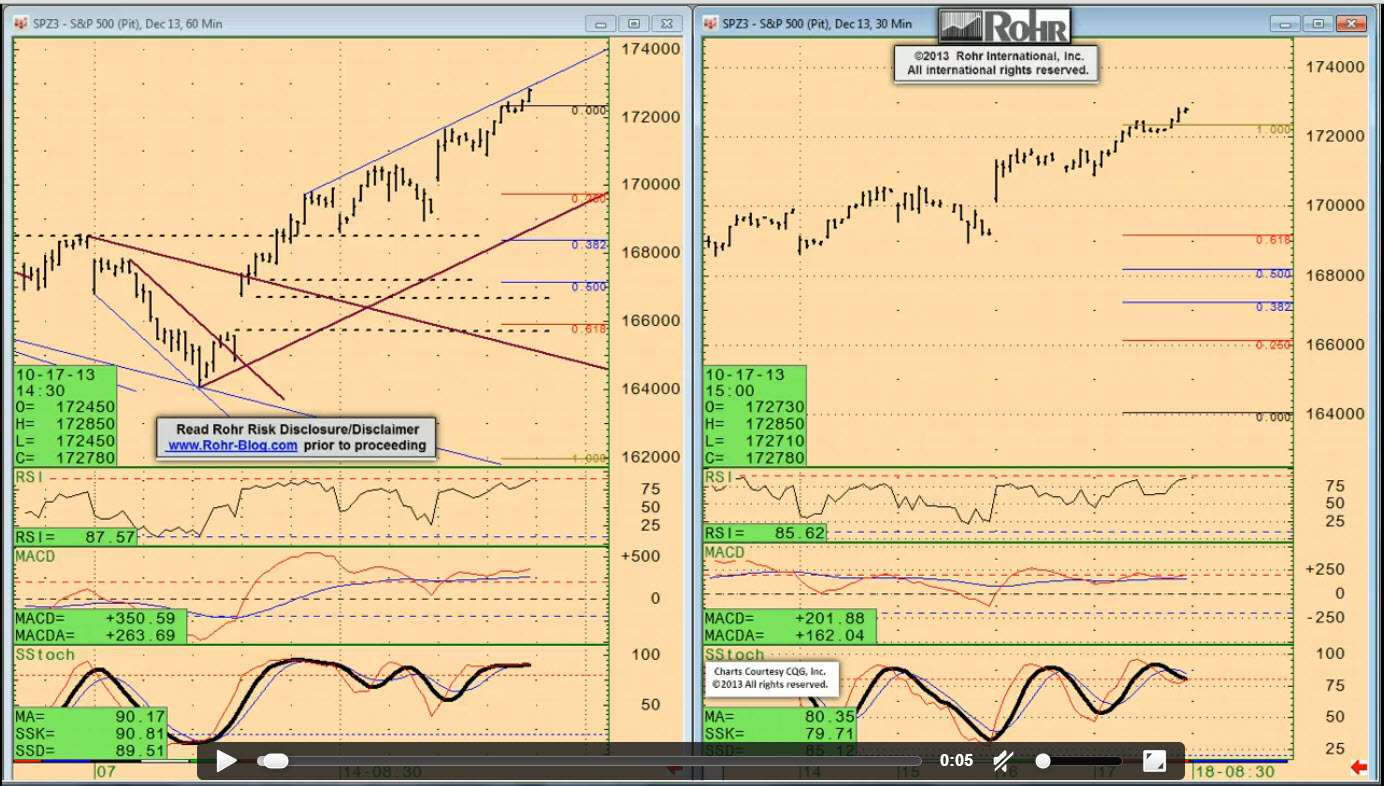
Task: Click the video seek bar handle
Action: pos(274,761)
